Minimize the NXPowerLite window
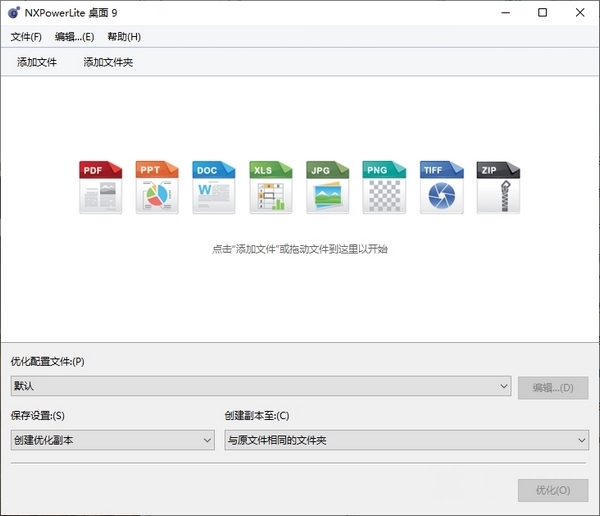Screen dimensions: 600x516 506,13
